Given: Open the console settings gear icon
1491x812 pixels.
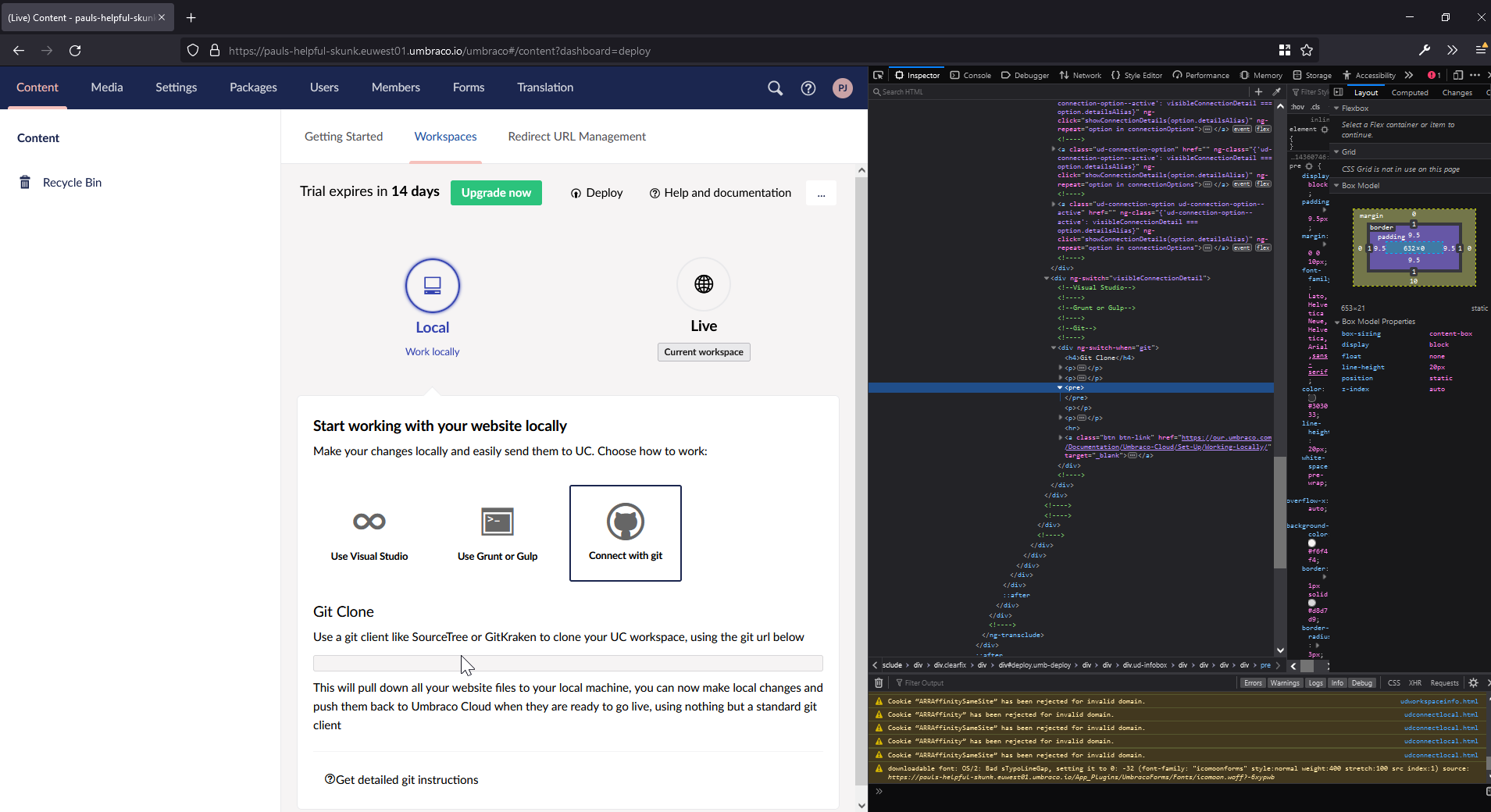Looking at the screenshot, I should pos(1474,682).
